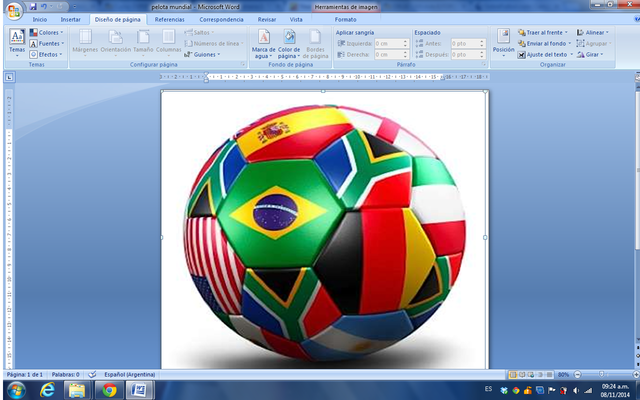Click the Izquierda indent field
This screenshot has width=640, height=400.
391,43
